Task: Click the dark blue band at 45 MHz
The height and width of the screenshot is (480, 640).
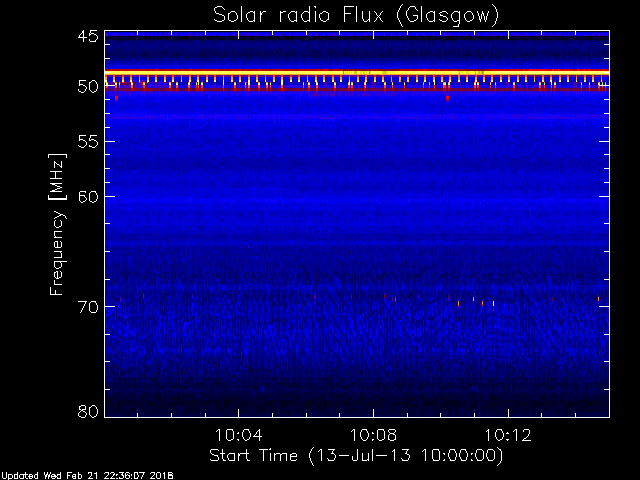Action: (x=355, y=35)
